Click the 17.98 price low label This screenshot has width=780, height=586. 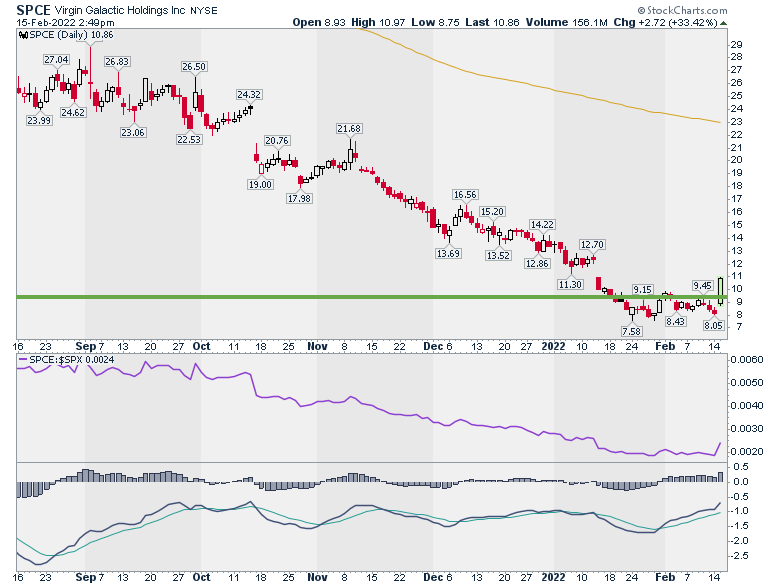pyautogui.click(x=299, y=198)
